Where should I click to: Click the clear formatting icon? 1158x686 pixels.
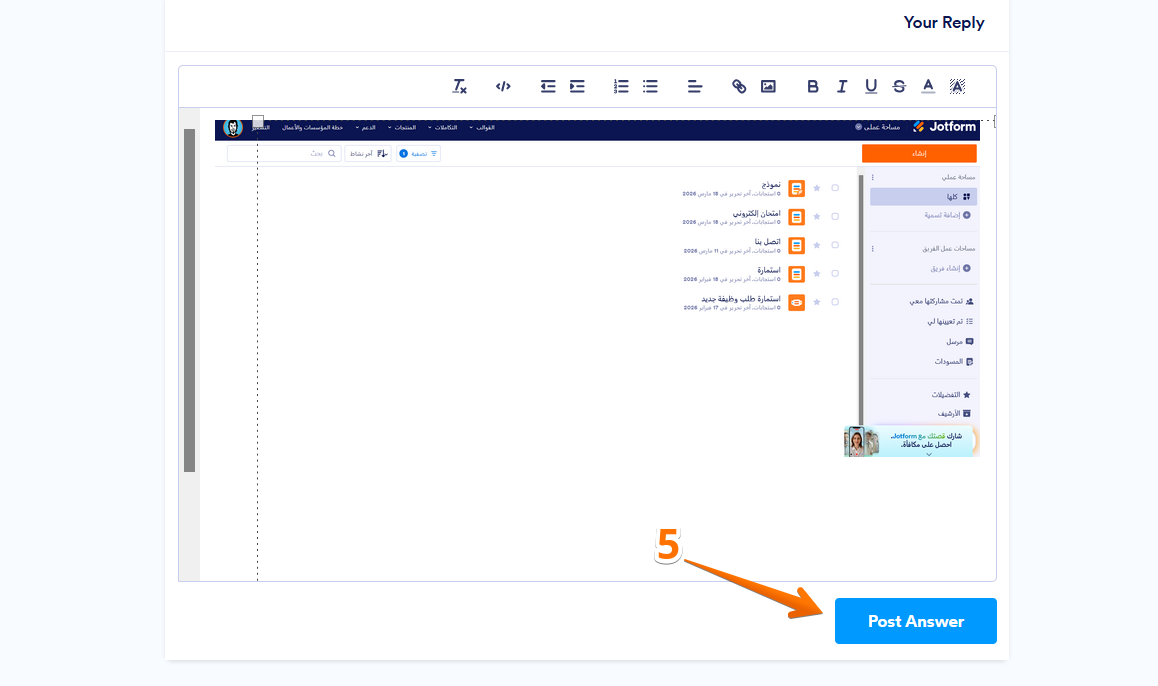(x=460, y=87)
